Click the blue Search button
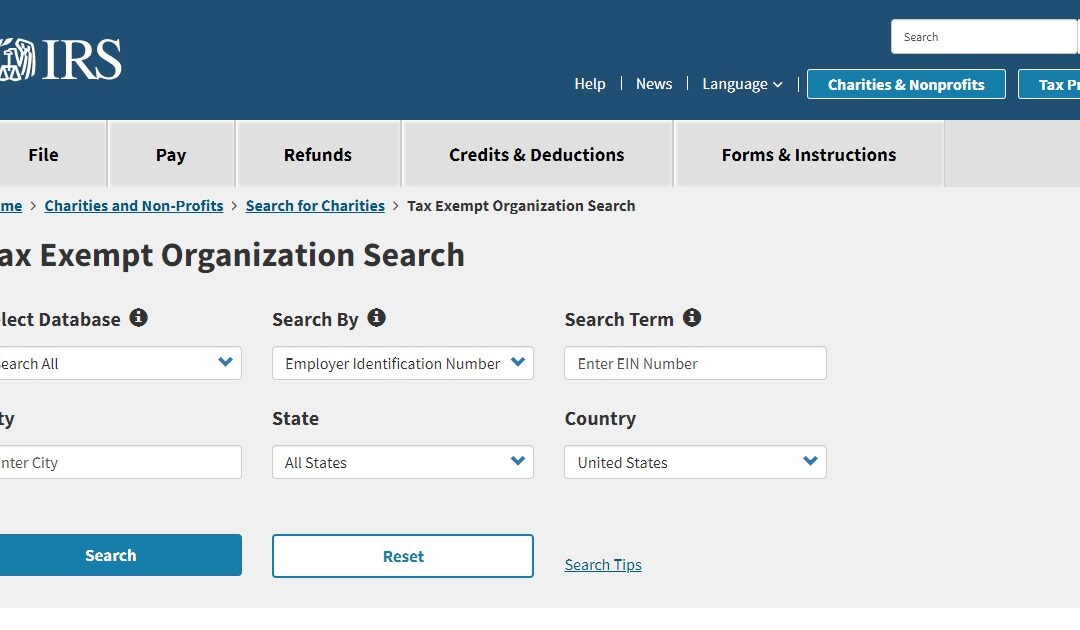Image resolution: width=1080 pixels, height=630 pixels. click(120, 555)
